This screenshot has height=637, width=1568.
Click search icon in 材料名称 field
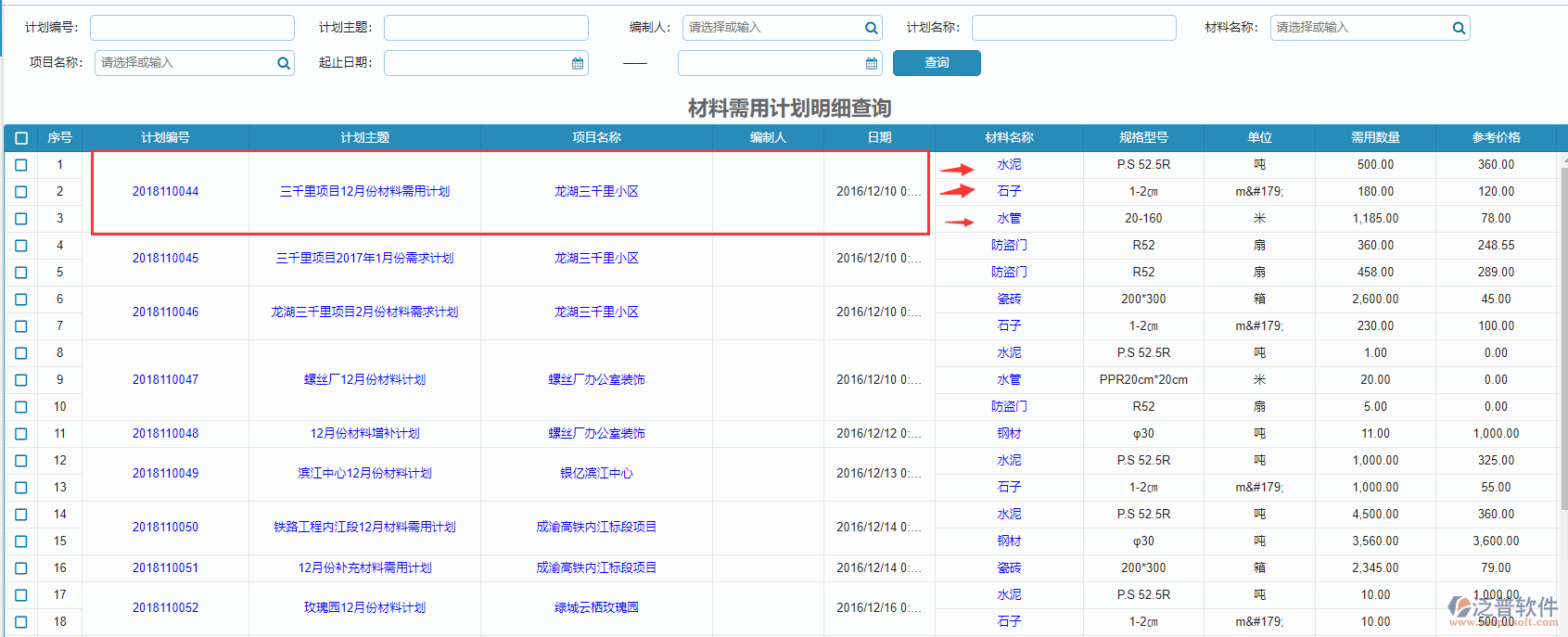[x=1459, y=28]
